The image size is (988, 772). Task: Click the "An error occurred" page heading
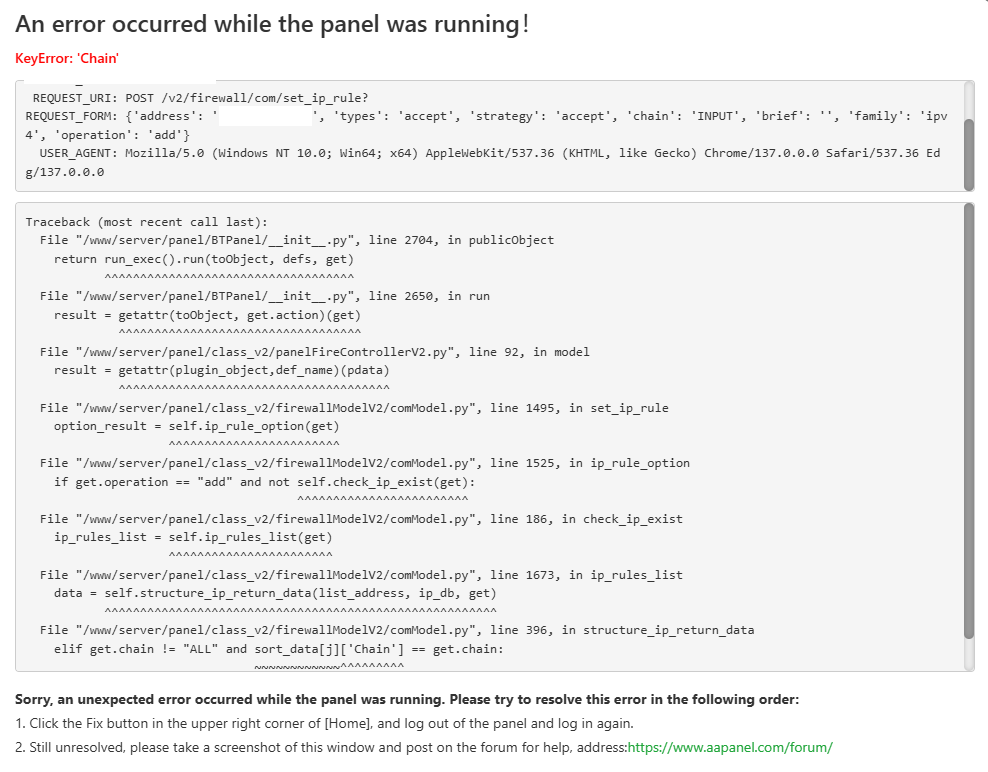272,24
